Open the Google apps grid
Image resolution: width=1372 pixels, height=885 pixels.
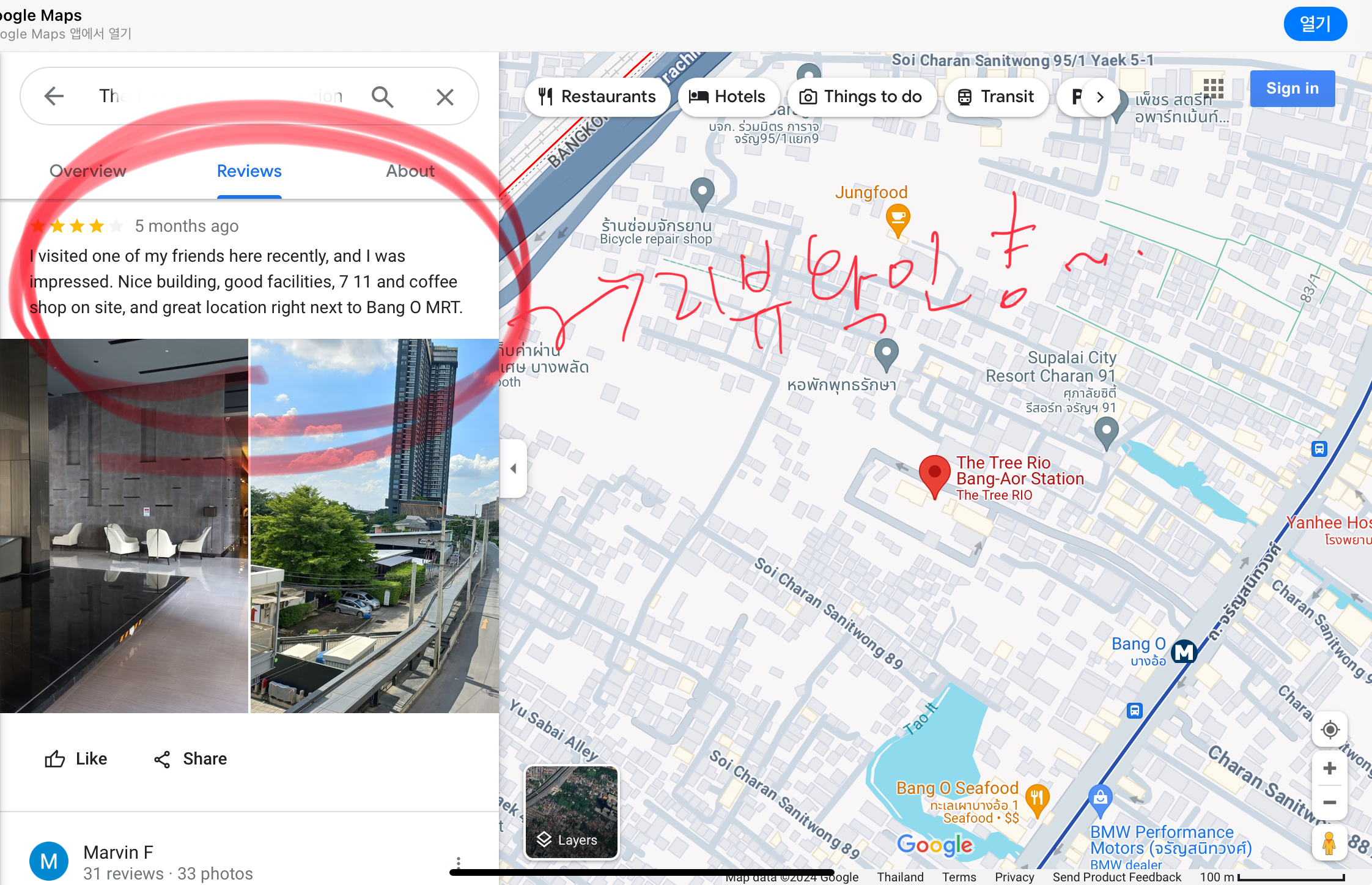click(x=1213, y=89)
